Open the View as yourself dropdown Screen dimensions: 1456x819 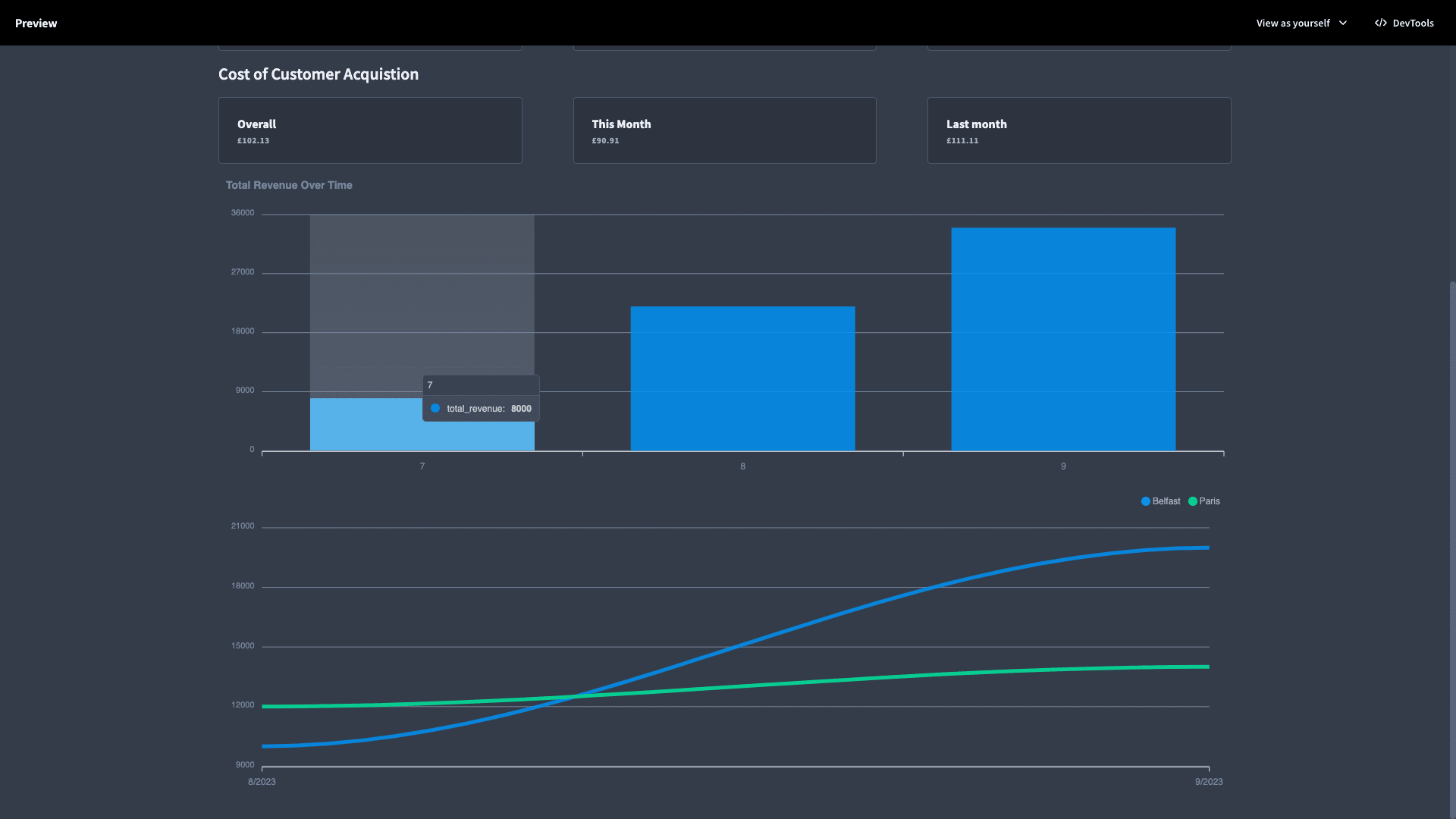(x=1301, y=23)
